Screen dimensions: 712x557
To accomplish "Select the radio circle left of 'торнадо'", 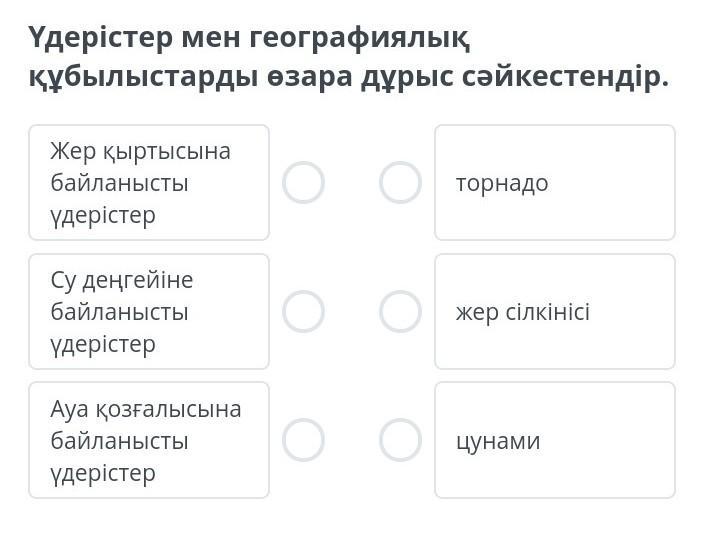I will tap(400, 183).
